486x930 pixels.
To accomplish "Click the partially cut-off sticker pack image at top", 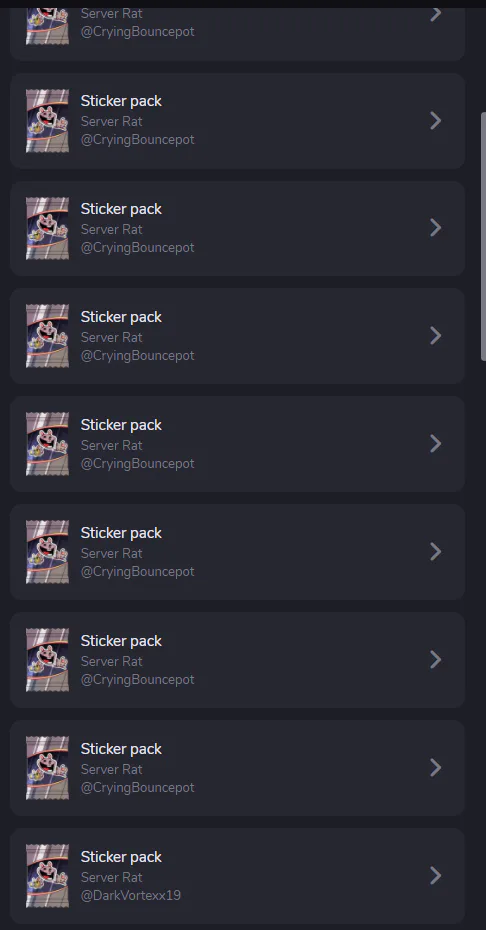I will point(47,27).
